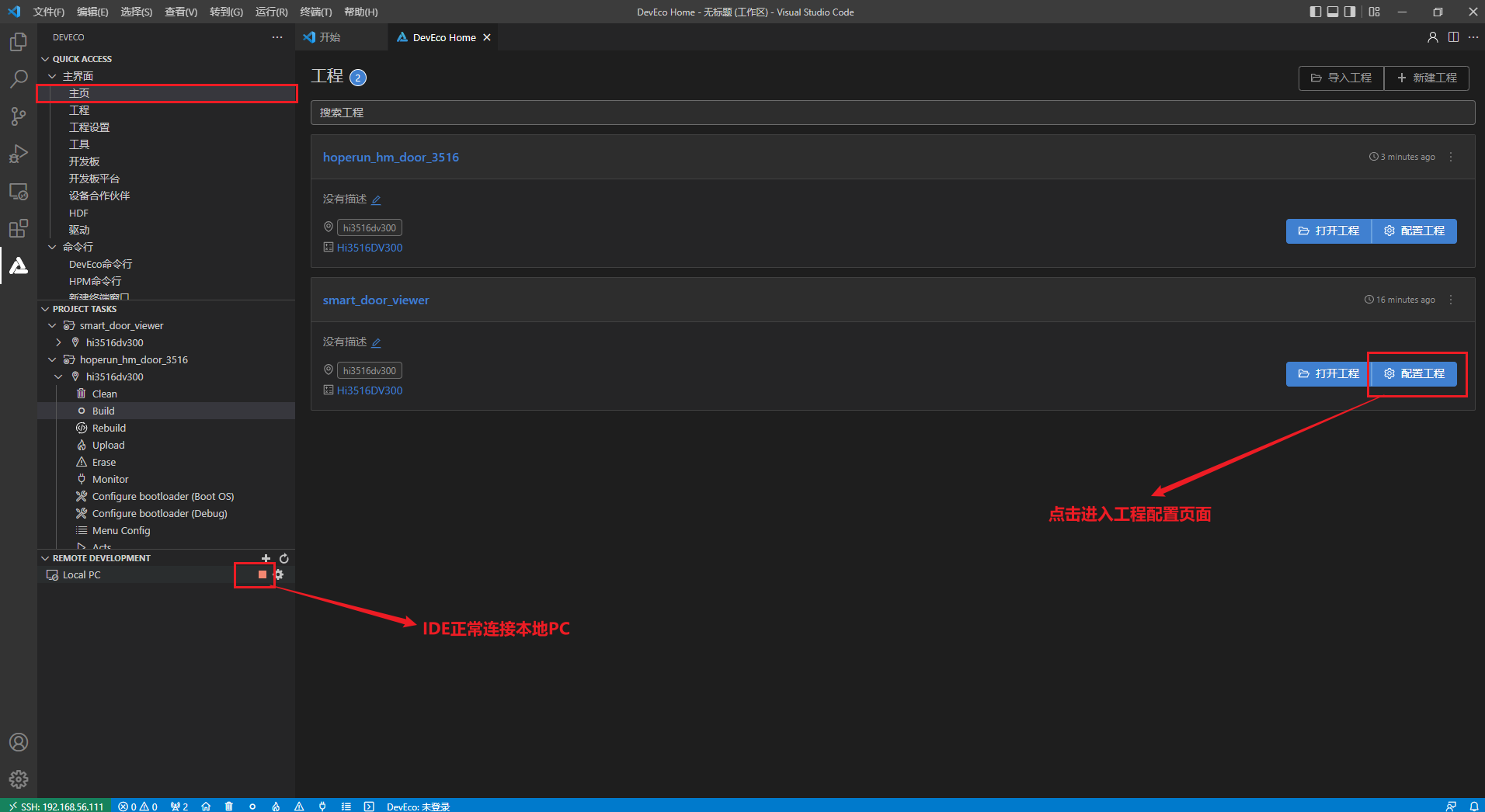This screenshot has height=812, width=1485.
Task: Split the editor to the right
Action: (x=1453, y=37)
